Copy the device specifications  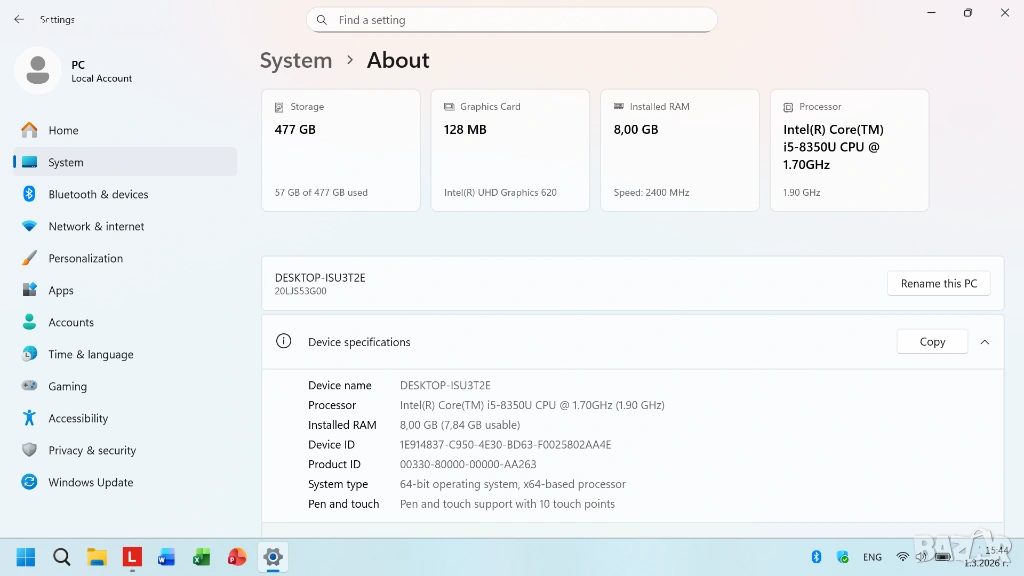click(x=932, y=342)
